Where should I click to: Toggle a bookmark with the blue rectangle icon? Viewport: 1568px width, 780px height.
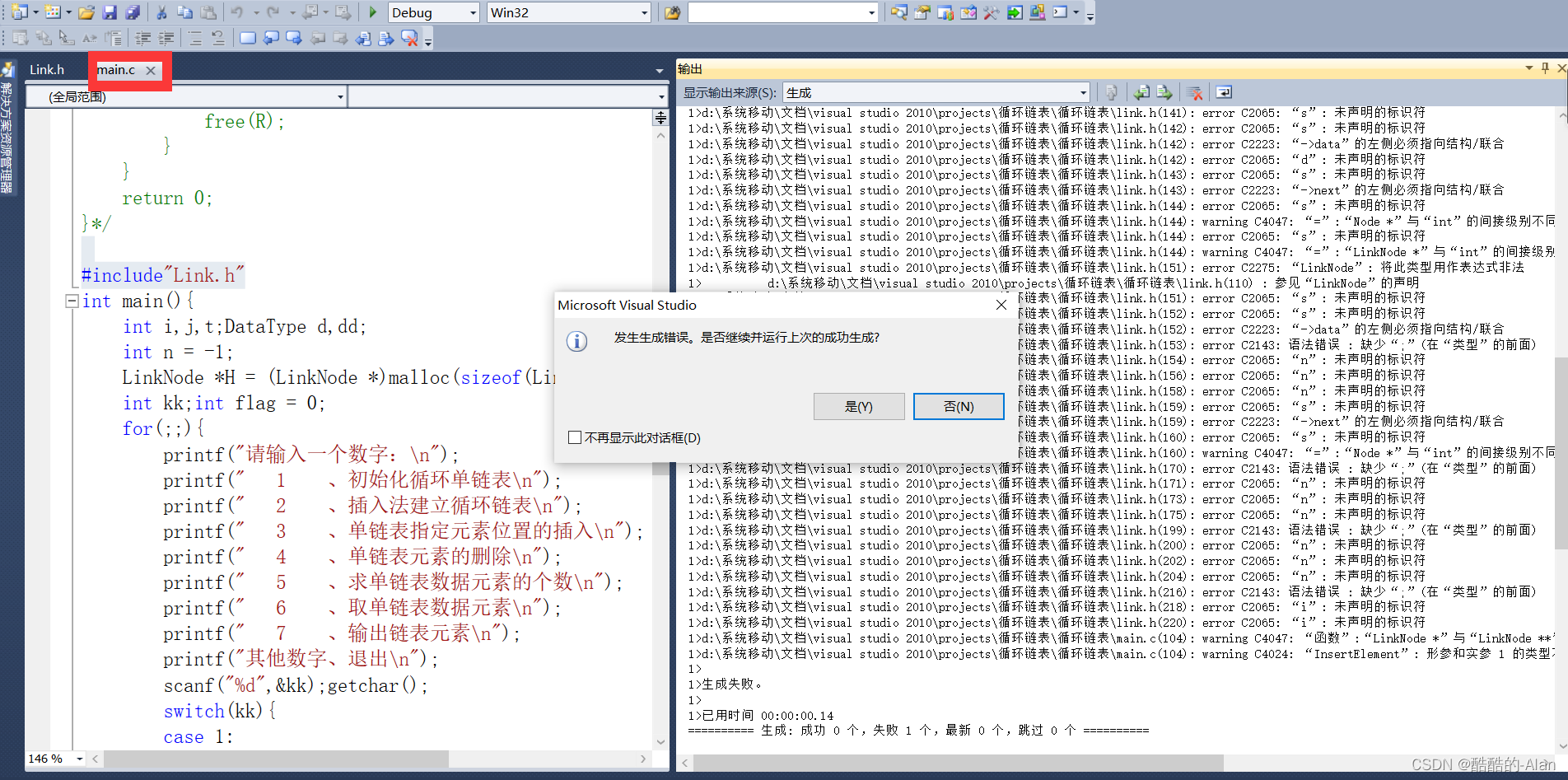(247, 38)
